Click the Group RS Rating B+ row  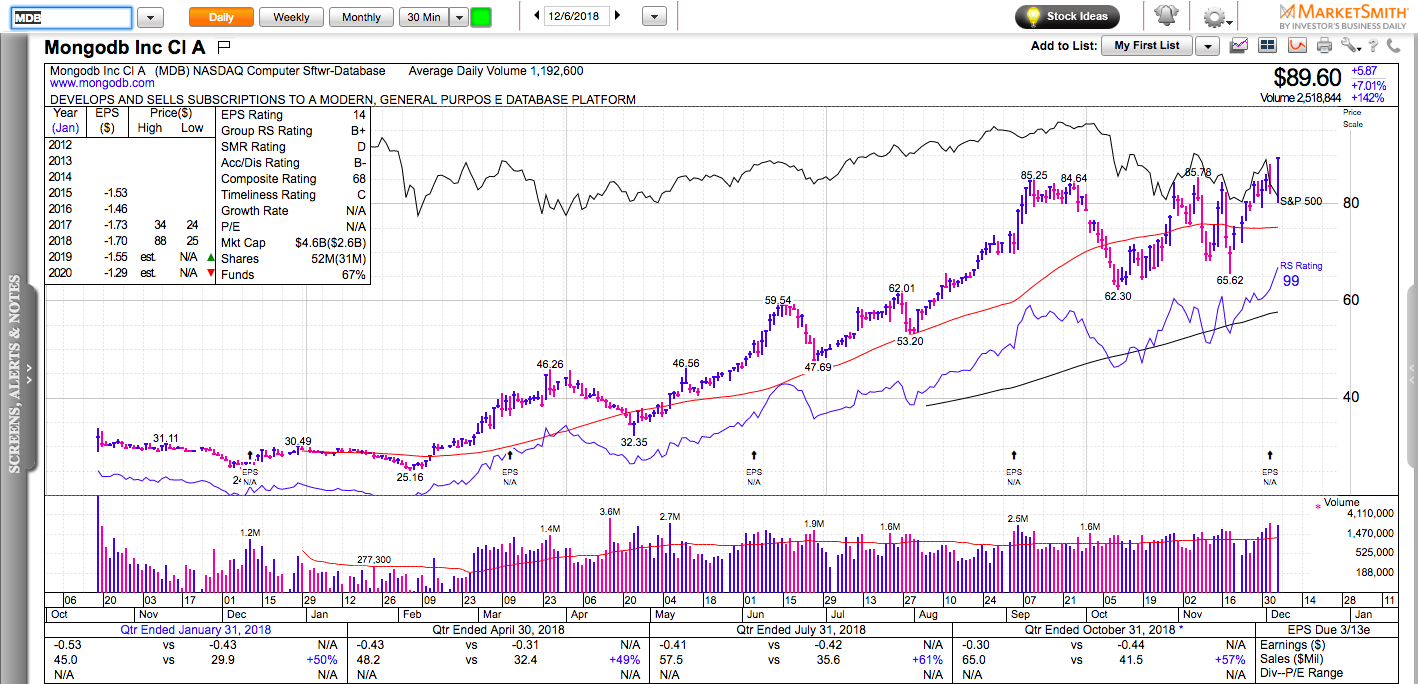(x=294, y=131)
